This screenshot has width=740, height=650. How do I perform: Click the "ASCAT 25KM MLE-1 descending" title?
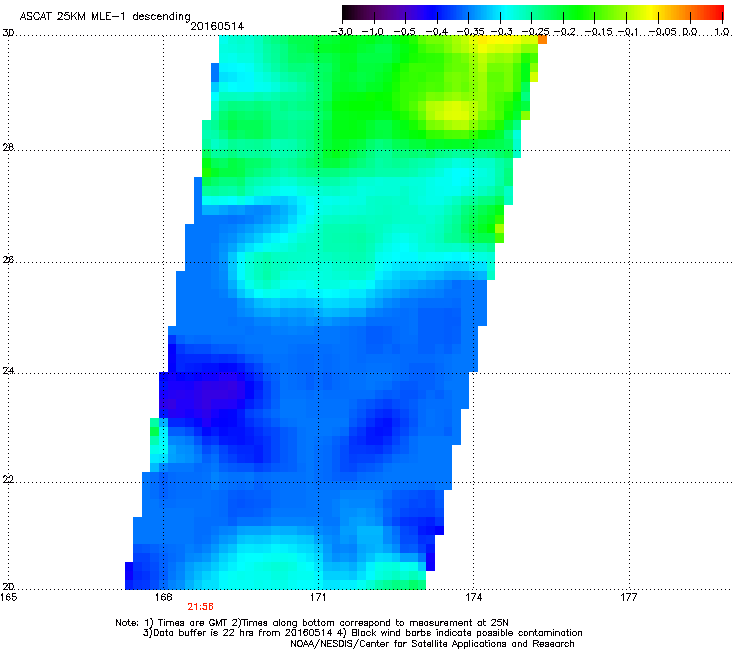(x=105, y=16)
